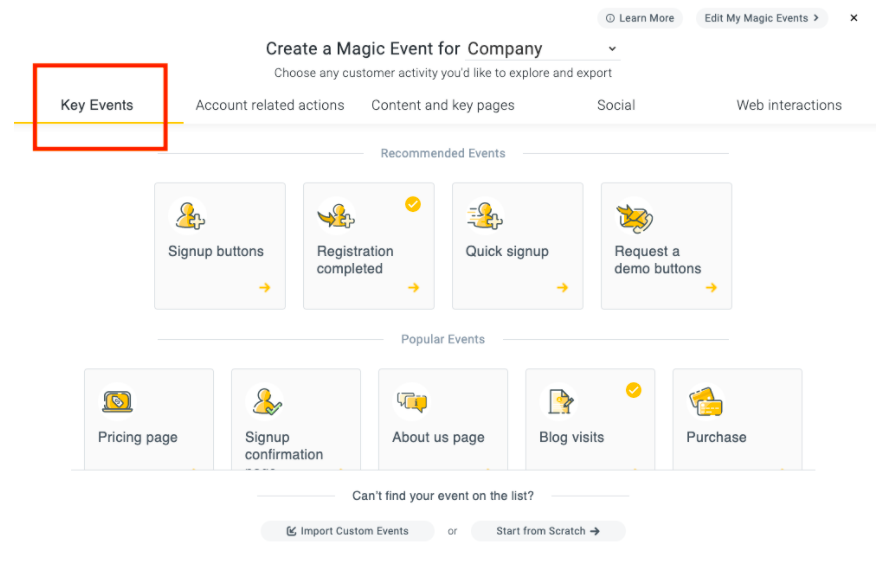Click the About us chat-bubble icon
The width and height of the screenshot is (878, 571).
413,402
